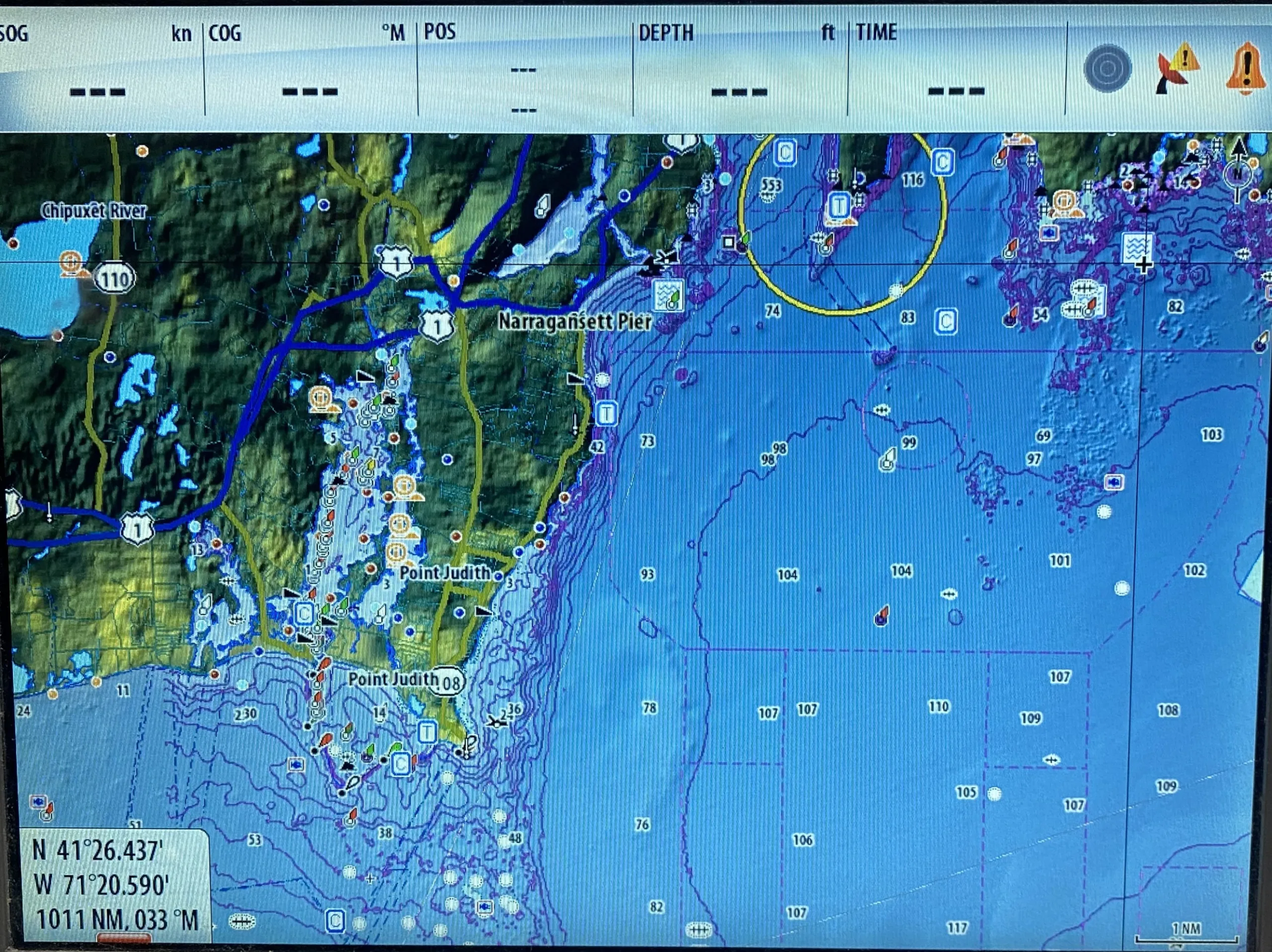This screenshot has width=1272, height=952.
Task: Select the airplane symbol beside the 36 sounding
Action: click(x=496, y=721)
